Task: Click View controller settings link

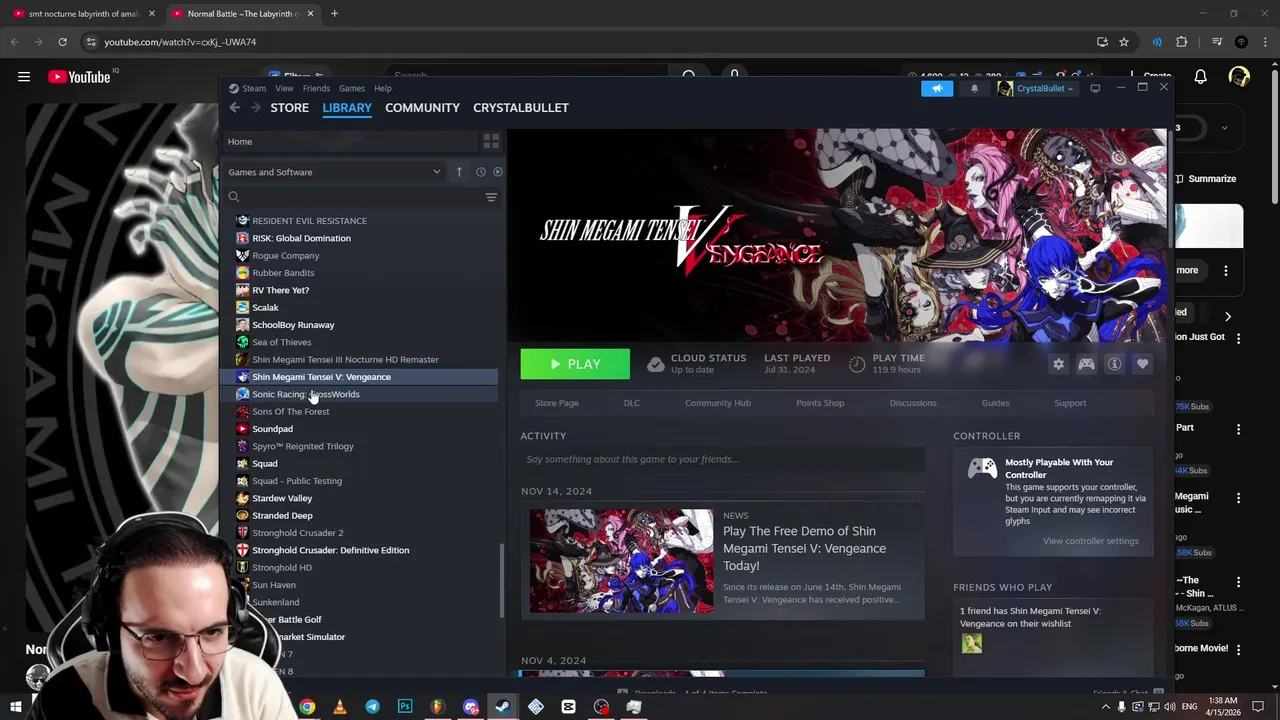Action: [1090, 541]
